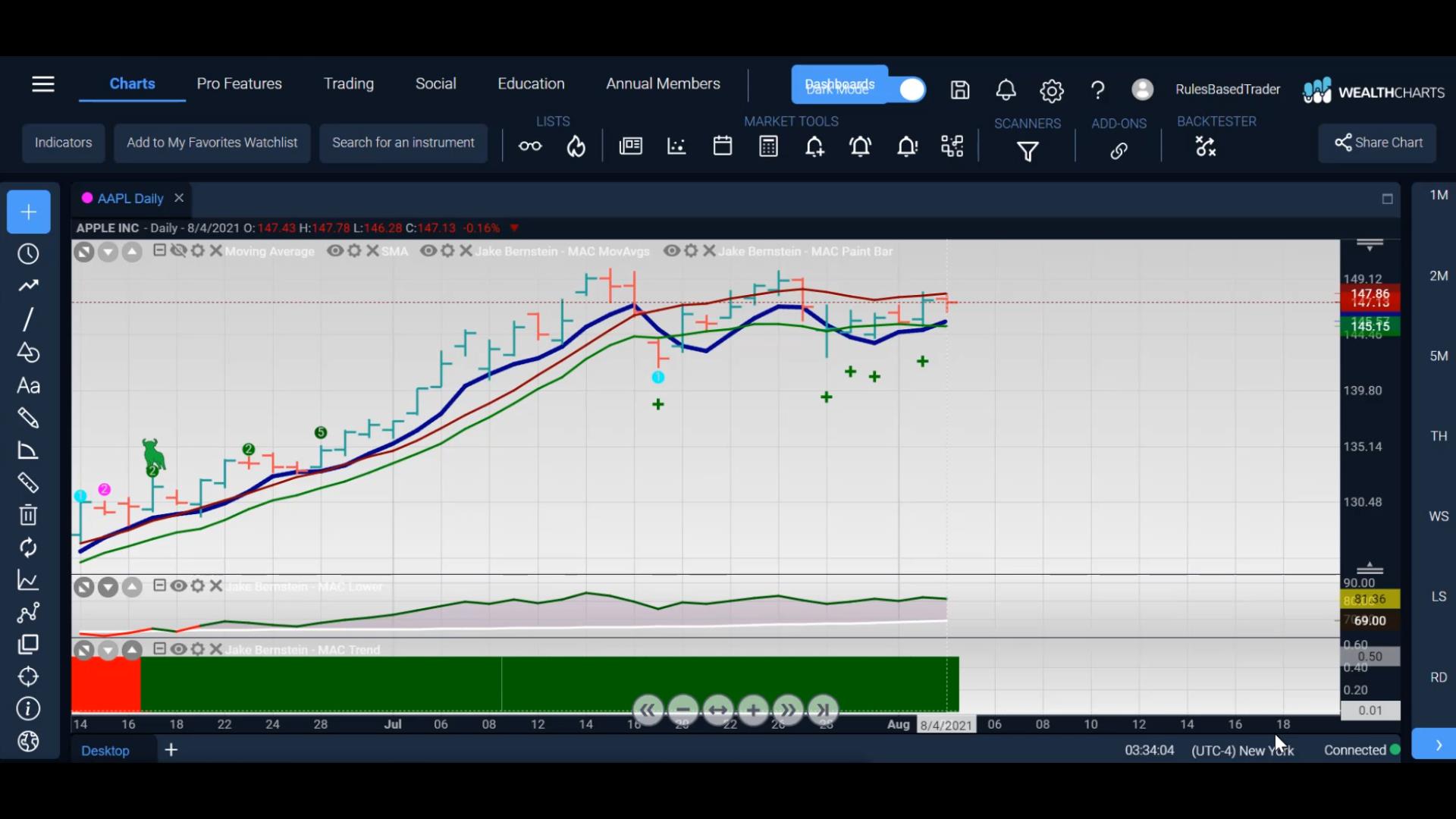Open the watchlists glasses icon
The image size is (1456, 819).
[530, 146]
